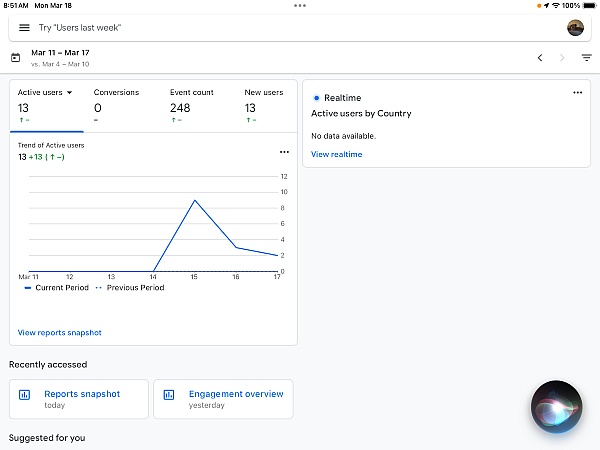This screenshot has height=450, width=600.
Task: Open the View realtime link
Action: tap(337, 154)
